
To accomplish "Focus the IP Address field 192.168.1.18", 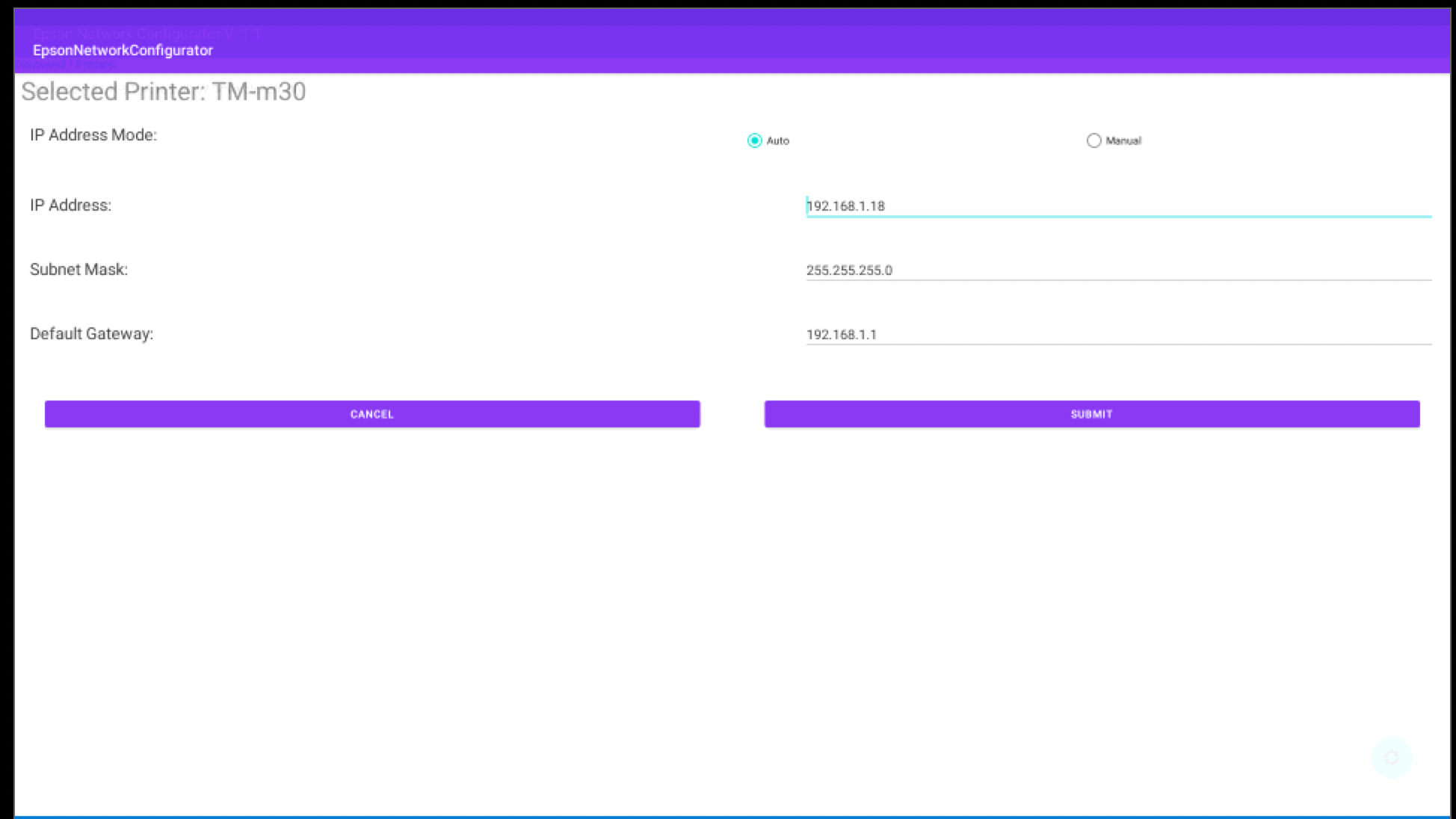I will click(1117, 205).
